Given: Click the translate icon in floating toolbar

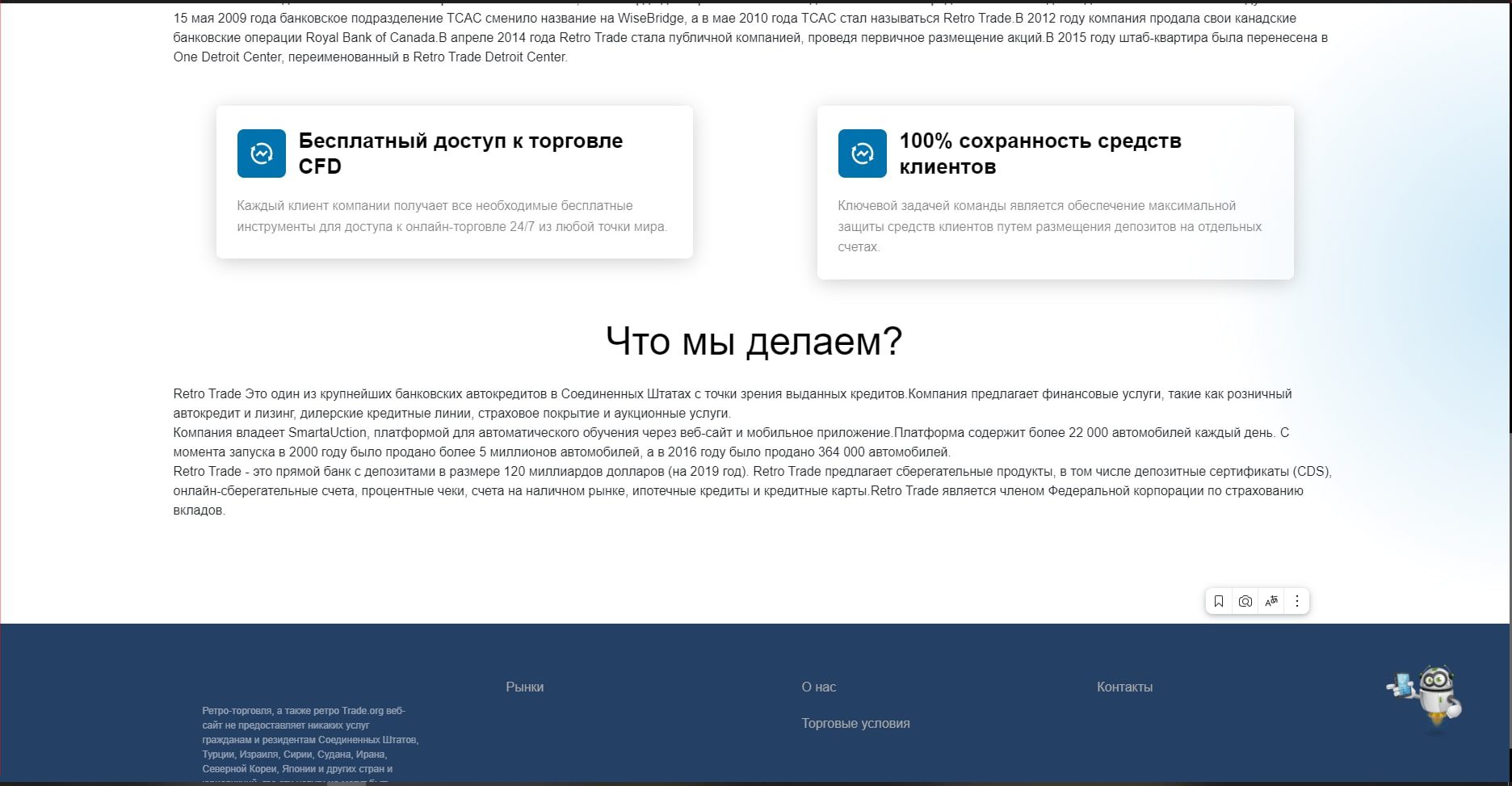Looking at the screenshot, I should coord(1271,601).
